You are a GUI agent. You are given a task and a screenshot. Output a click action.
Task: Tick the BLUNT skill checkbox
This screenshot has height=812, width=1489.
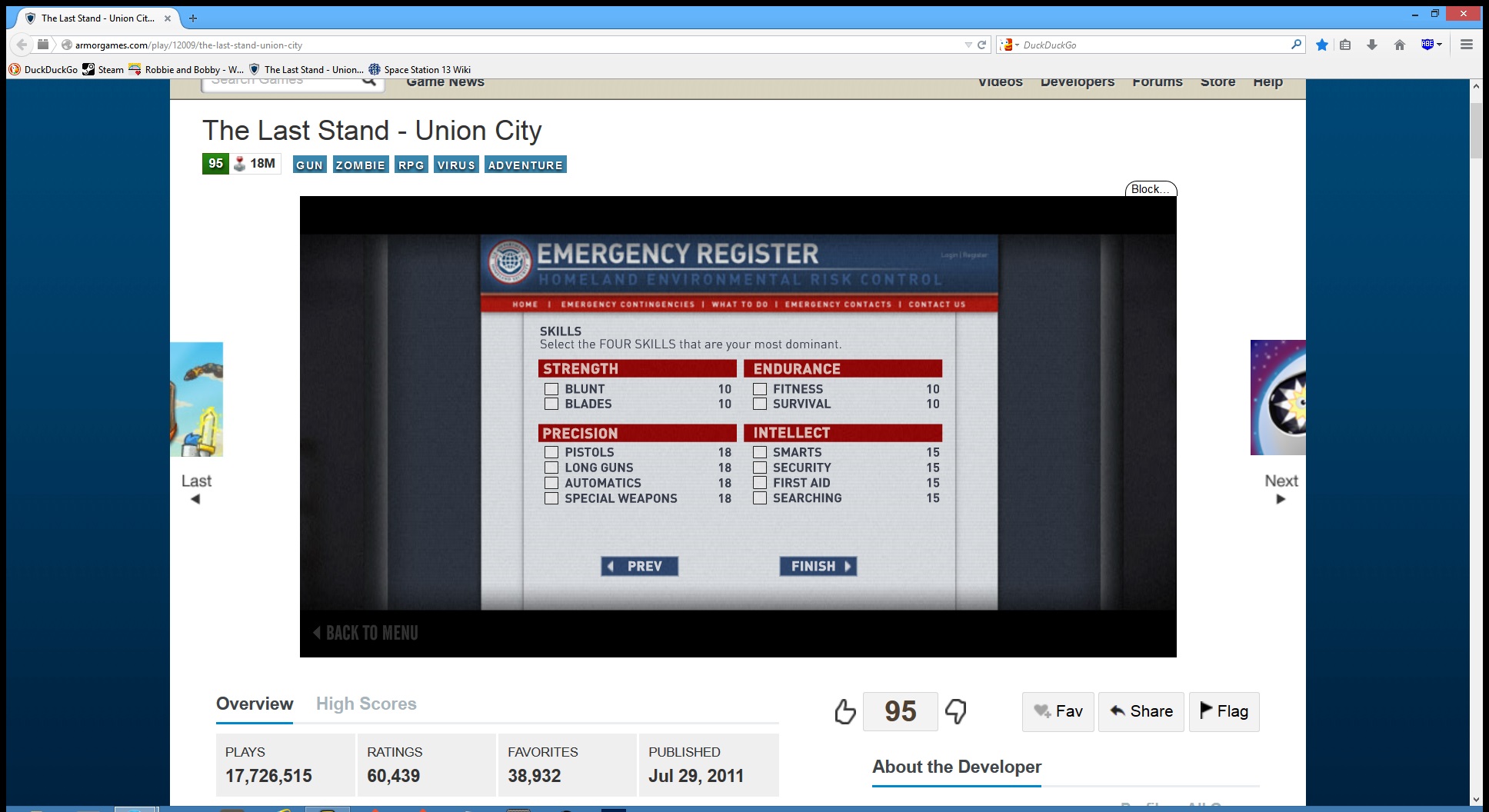(551, 389)
